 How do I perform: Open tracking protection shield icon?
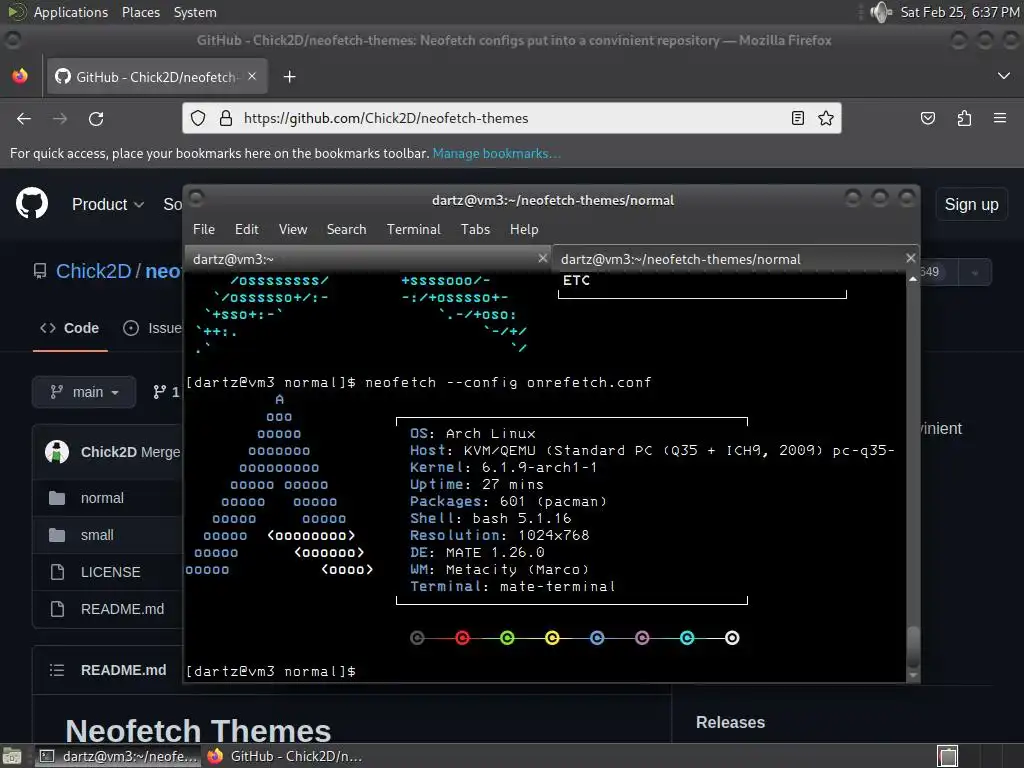(x=198, y=118)
